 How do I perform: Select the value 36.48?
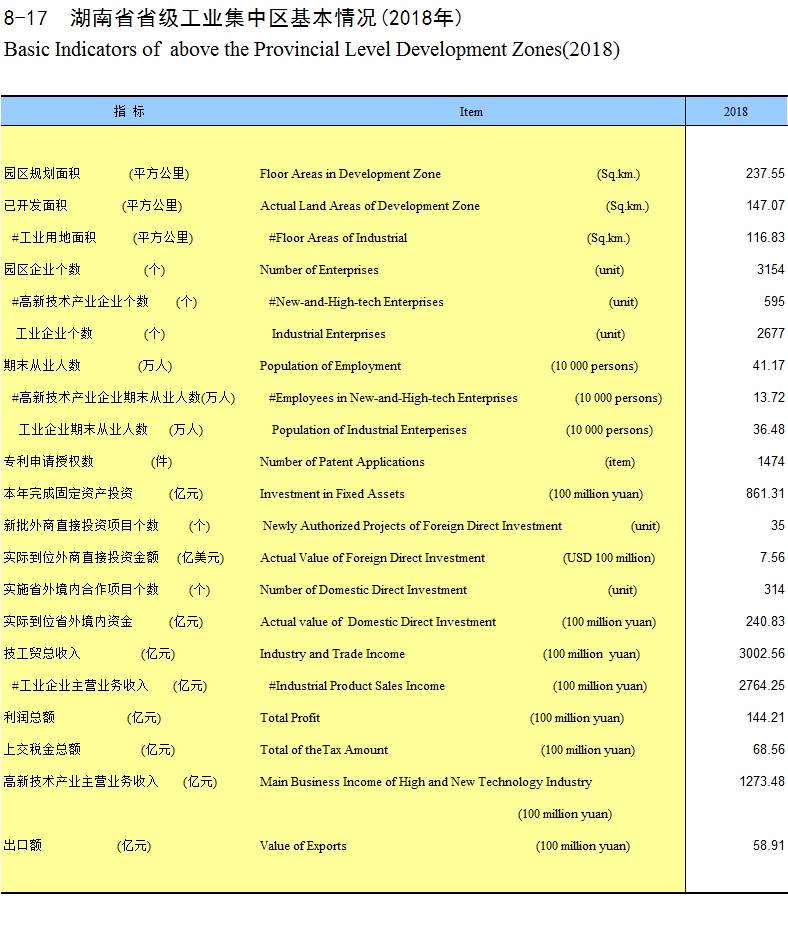coord(769,429)
